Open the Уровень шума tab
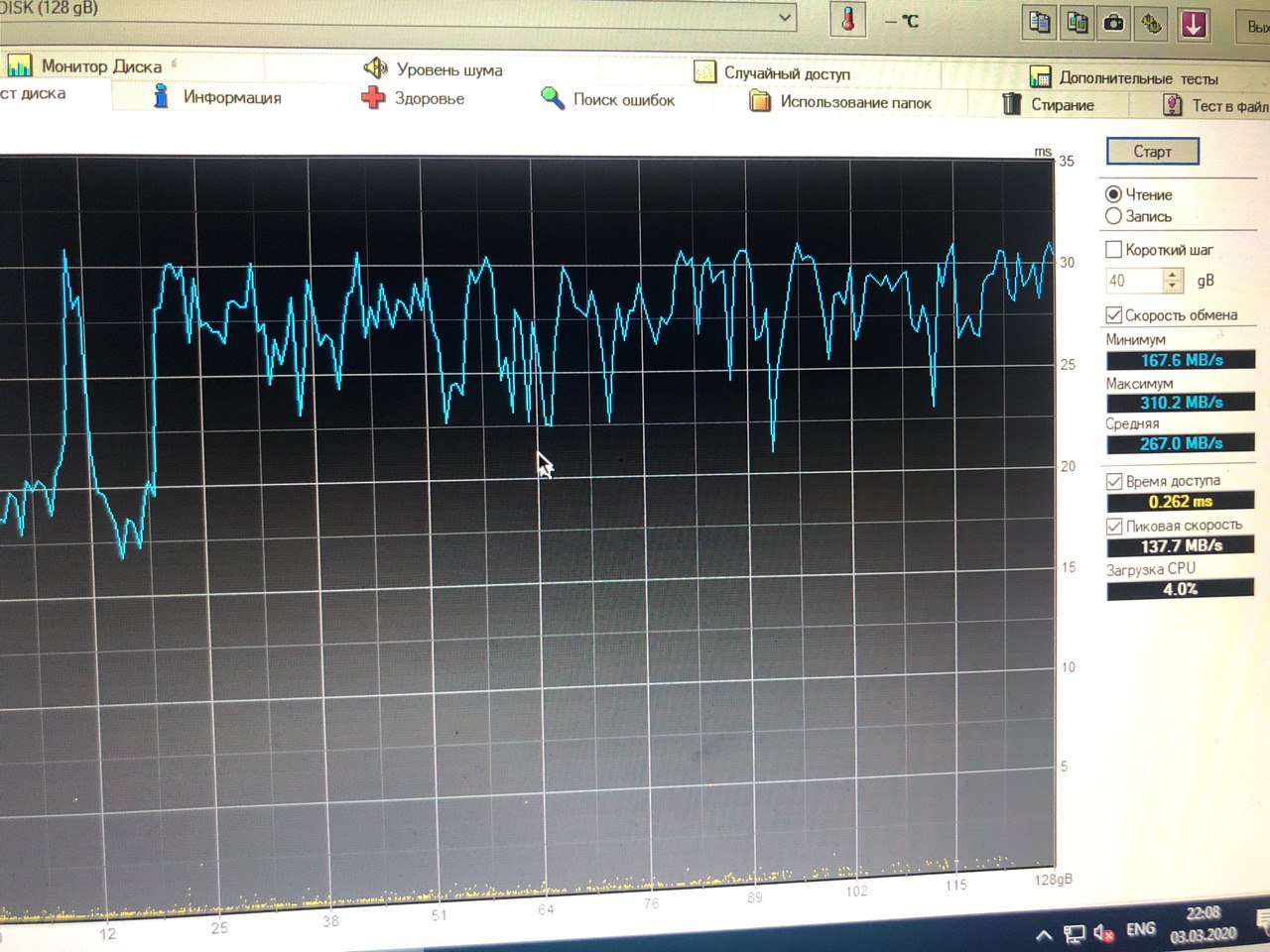 coord(433,69)
